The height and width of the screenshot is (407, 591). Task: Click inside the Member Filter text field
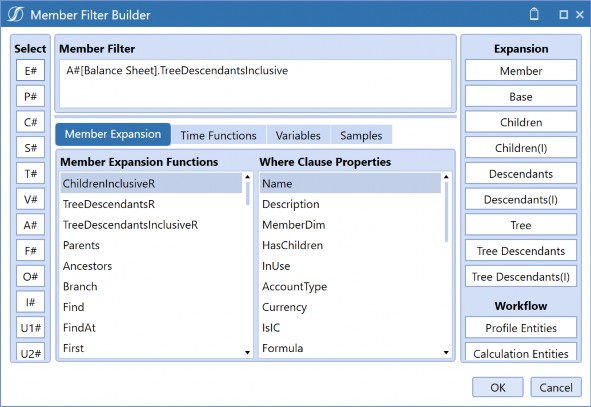pyautogui.click(x=255, y=84)
